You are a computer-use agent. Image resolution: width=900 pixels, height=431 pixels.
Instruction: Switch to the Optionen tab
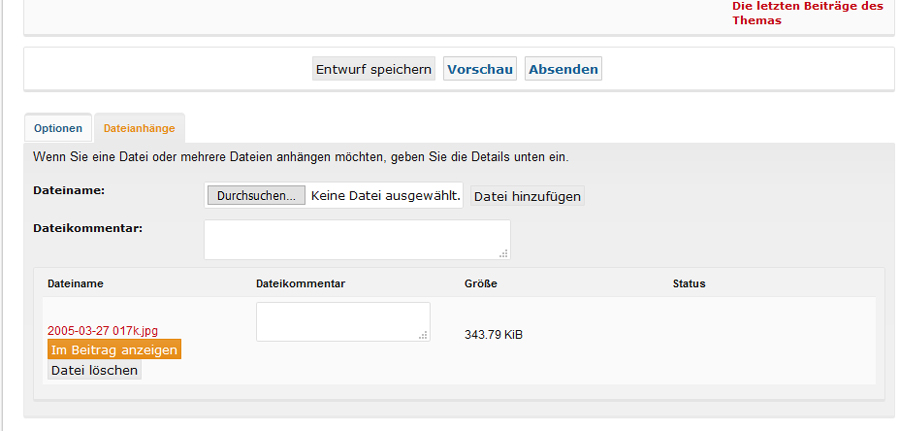point(58,129)
